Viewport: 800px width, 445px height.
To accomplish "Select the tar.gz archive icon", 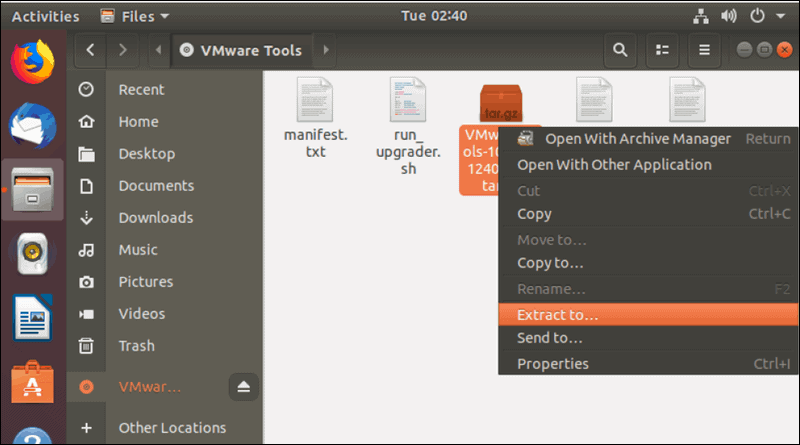I will tap(501, 104).
